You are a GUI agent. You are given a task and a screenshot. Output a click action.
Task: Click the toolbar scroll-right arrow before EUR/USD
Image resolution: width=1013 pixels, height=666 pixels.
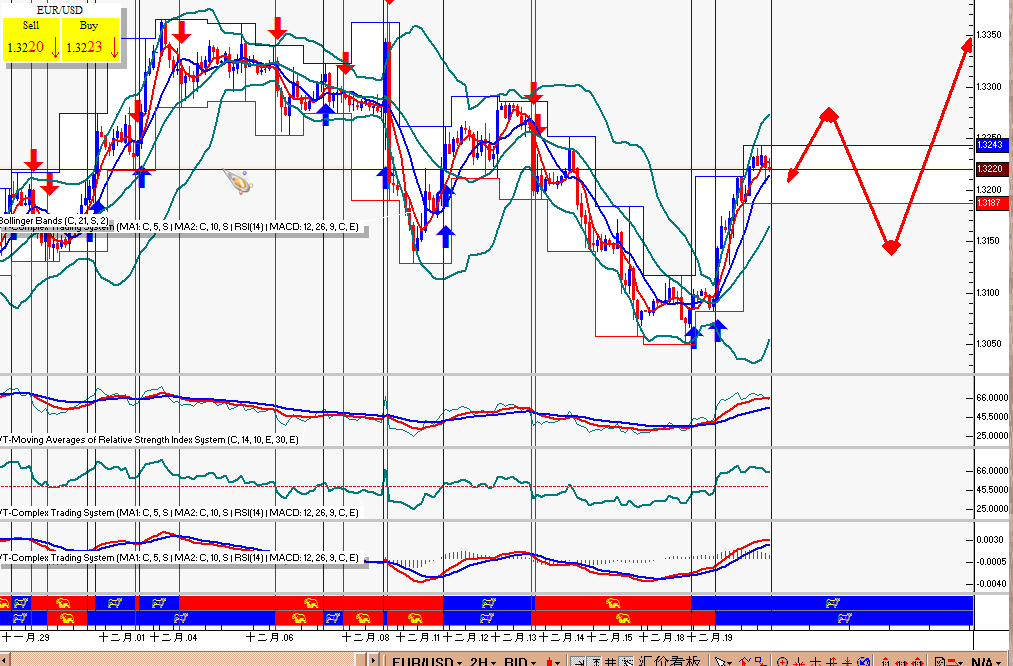point(374,660)
